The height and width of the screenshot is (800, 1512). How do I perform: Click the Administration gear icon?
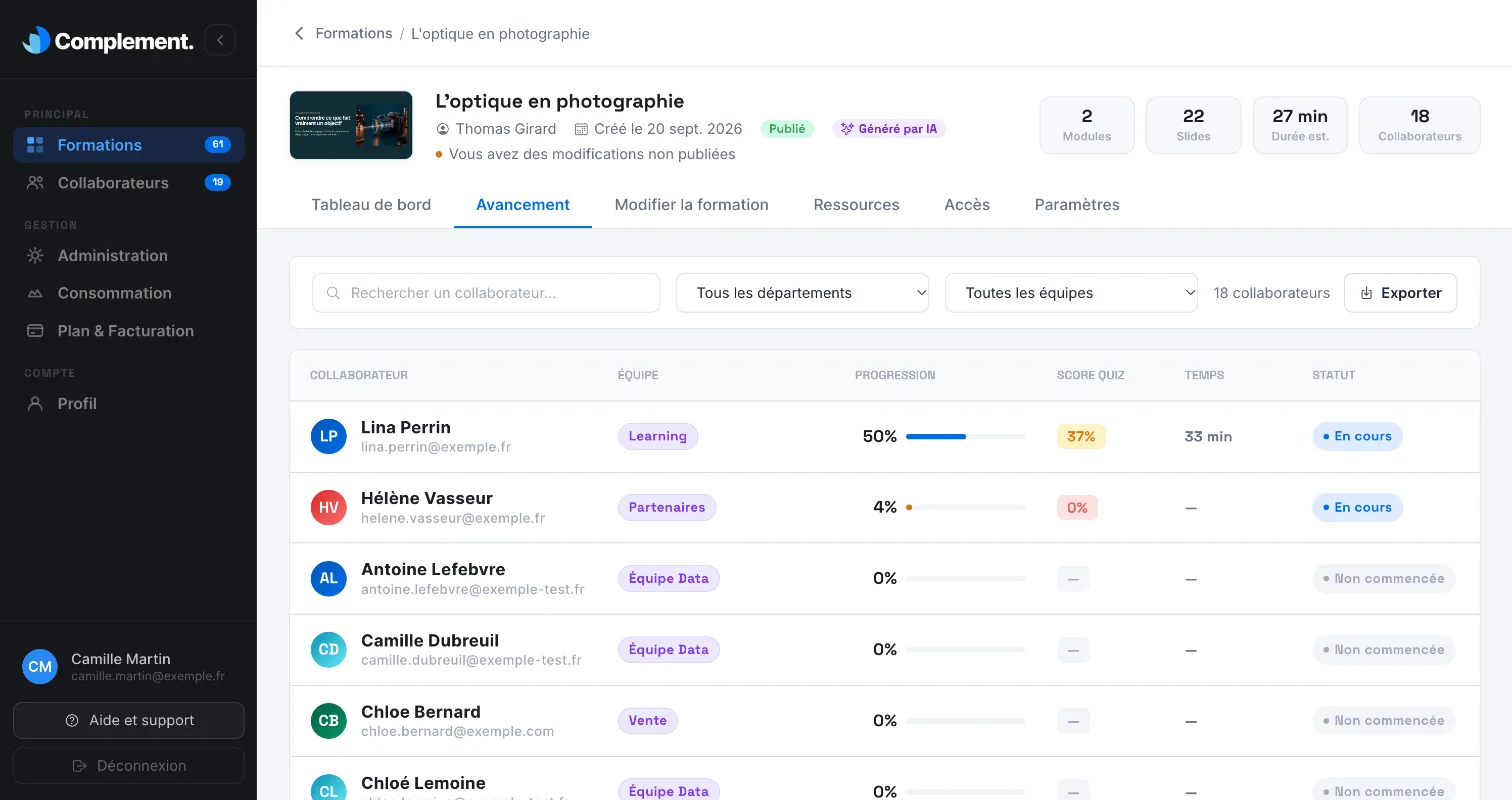35,256
